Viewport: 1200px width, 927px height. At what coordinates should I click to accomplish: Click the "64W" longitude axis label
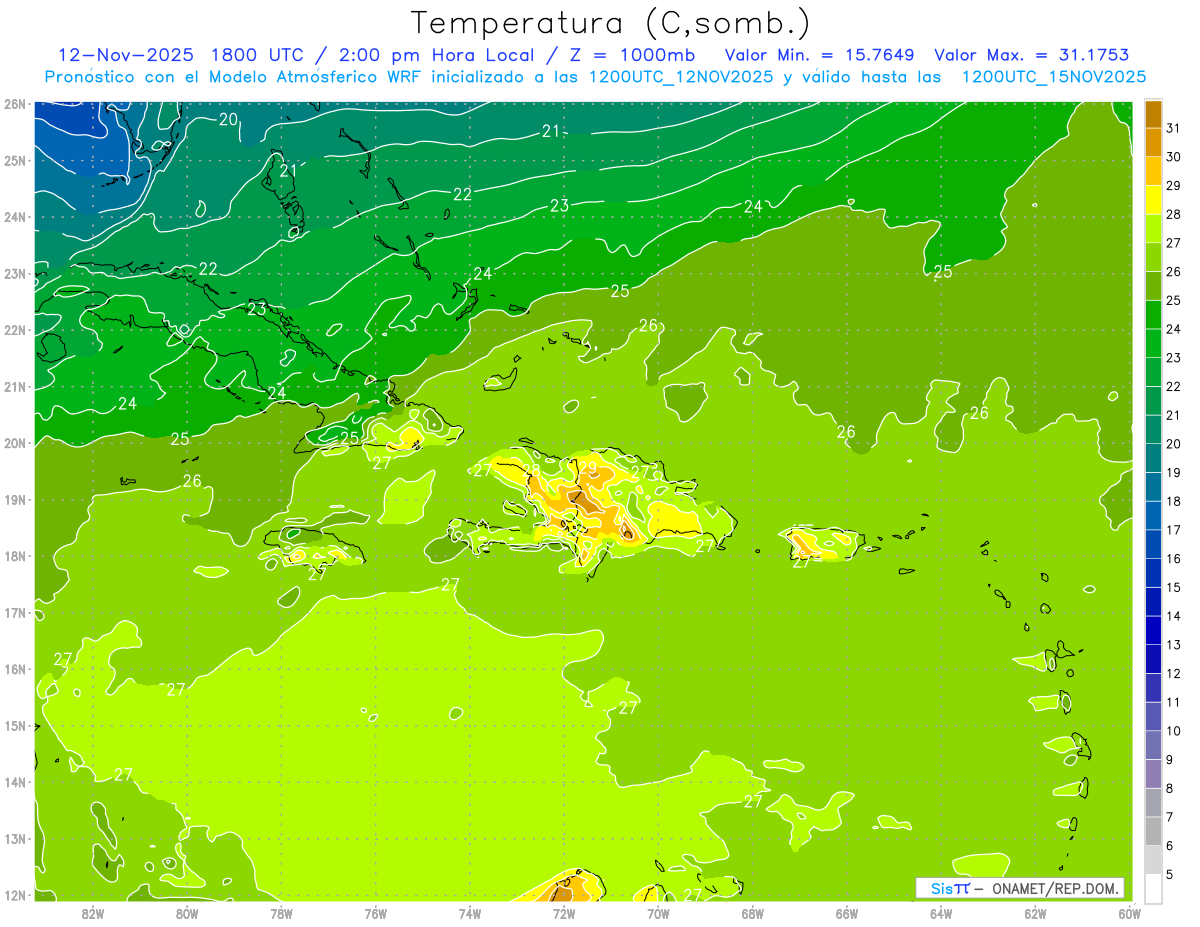(941, 913)
